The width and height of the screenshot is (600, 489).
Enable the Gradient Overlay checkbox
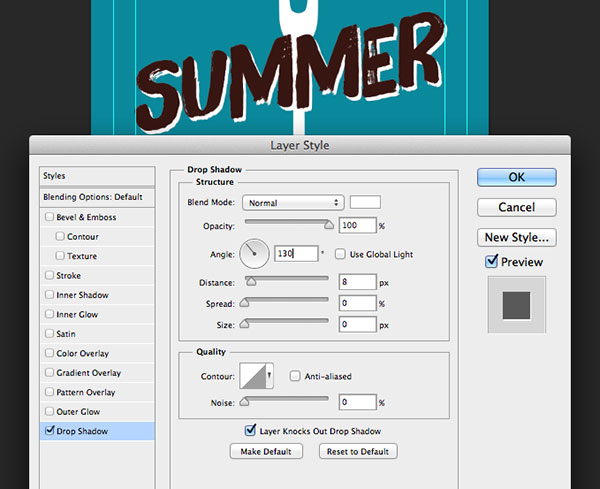point(49,372)
